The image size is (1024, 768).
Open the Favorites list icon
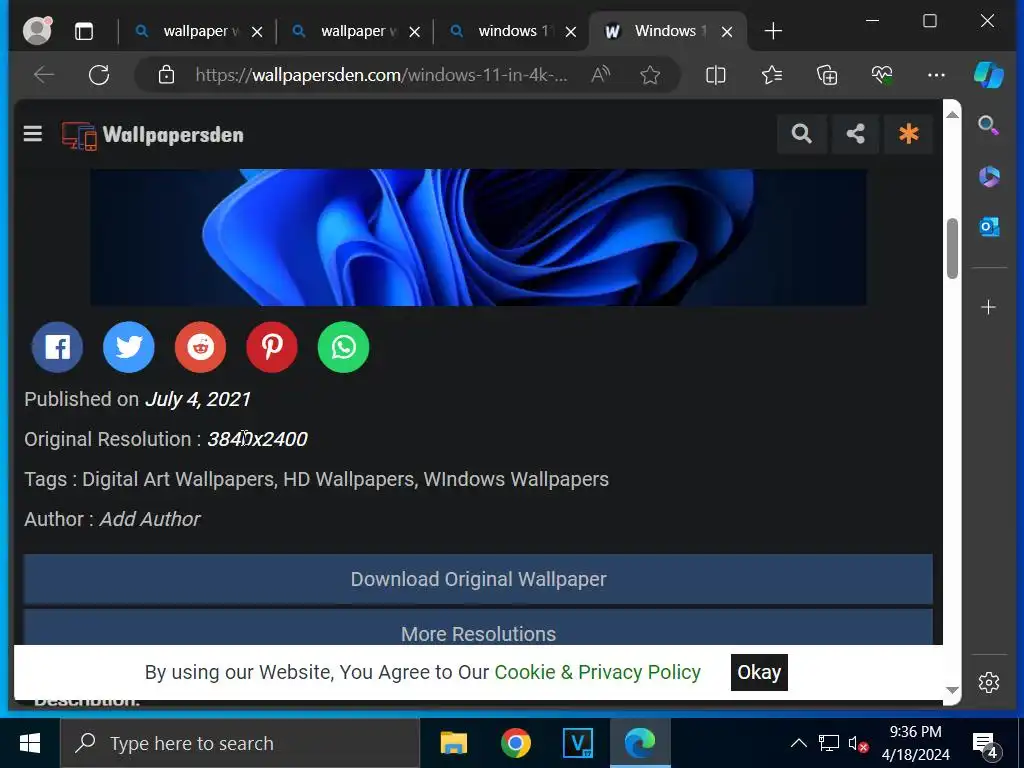[772, 75]
